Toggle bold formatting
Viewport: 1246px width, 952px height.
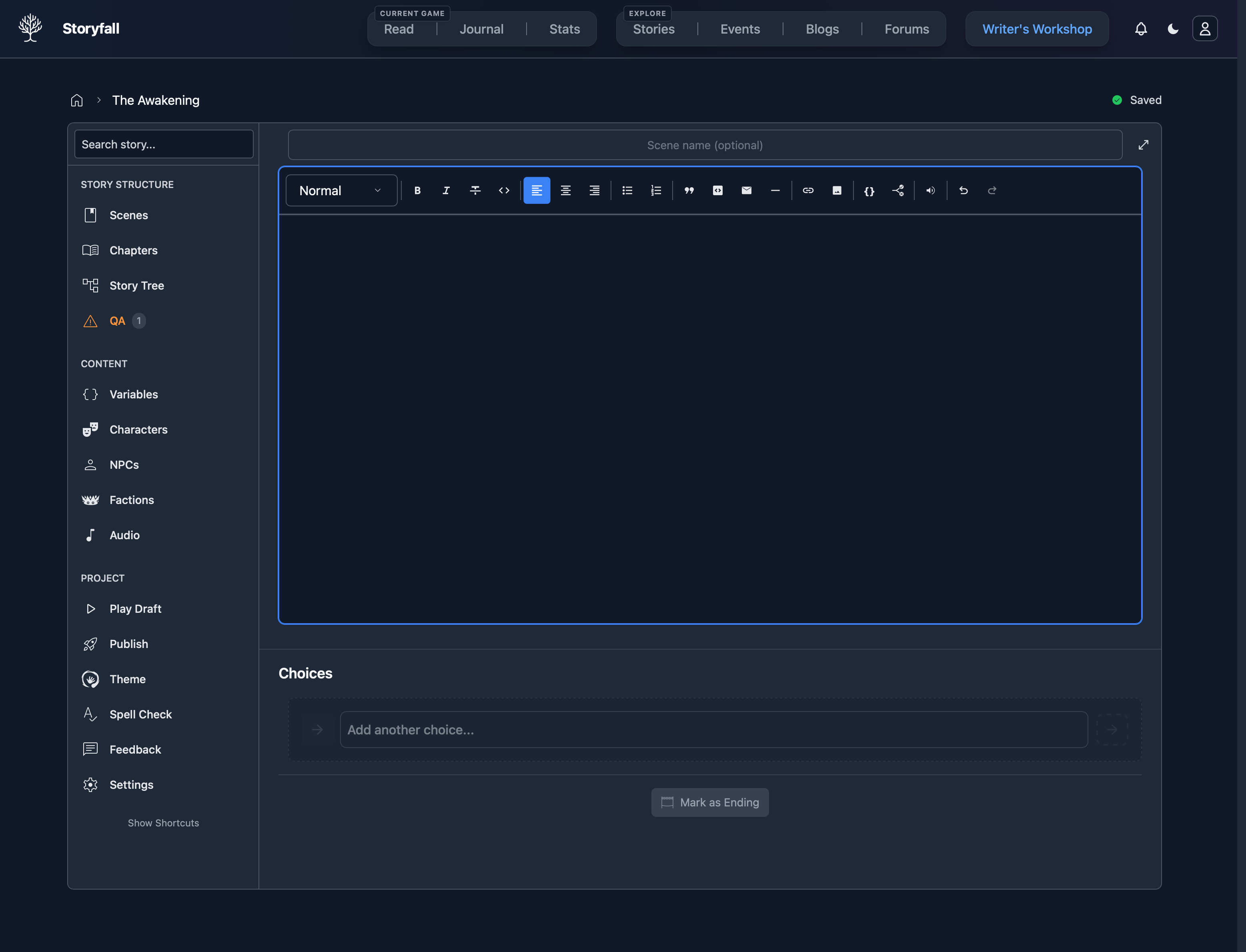pyautogui.click(x=418, y=190)
